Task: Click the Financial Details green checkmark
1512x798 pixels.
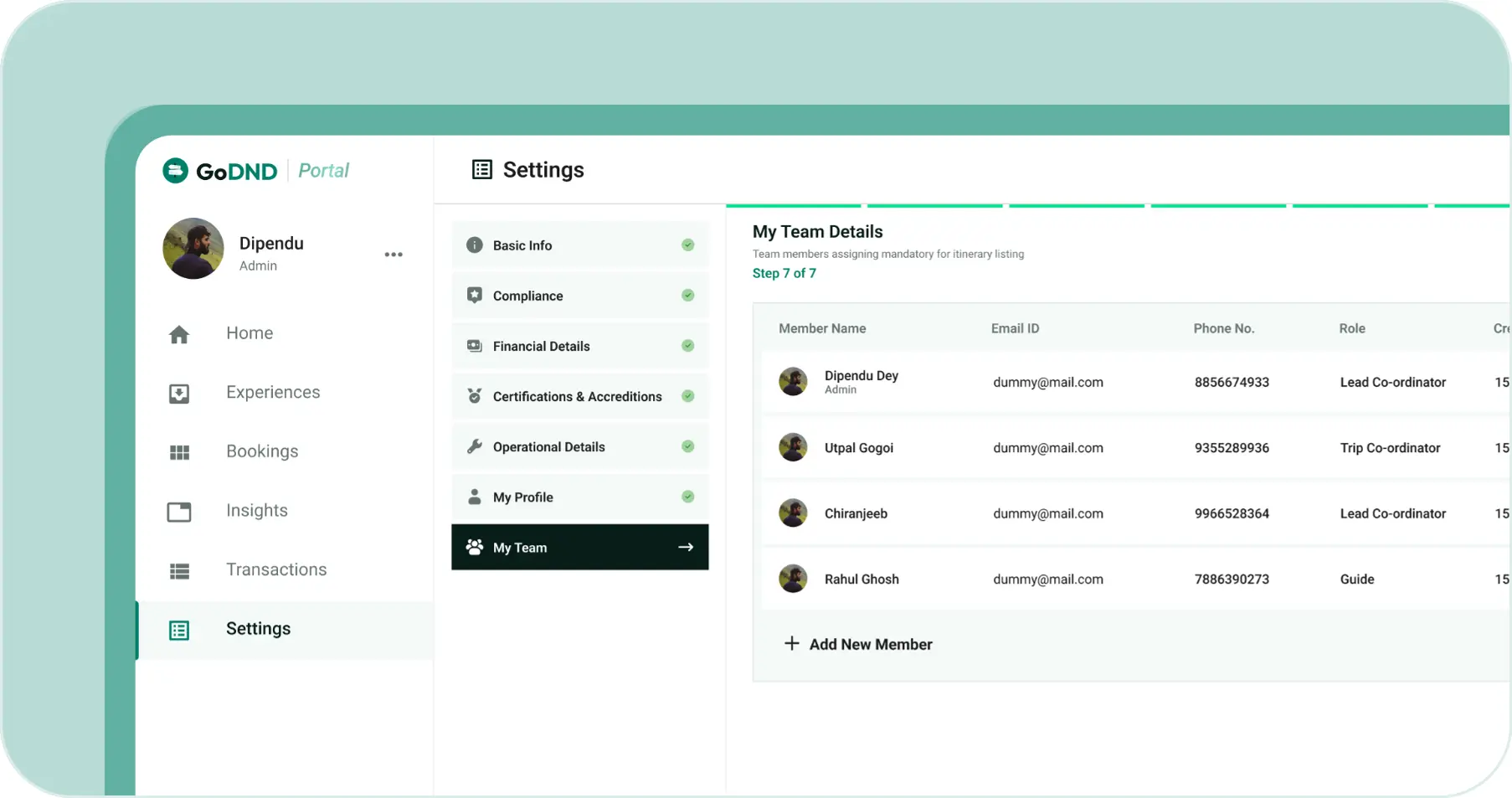Action: 687,346
